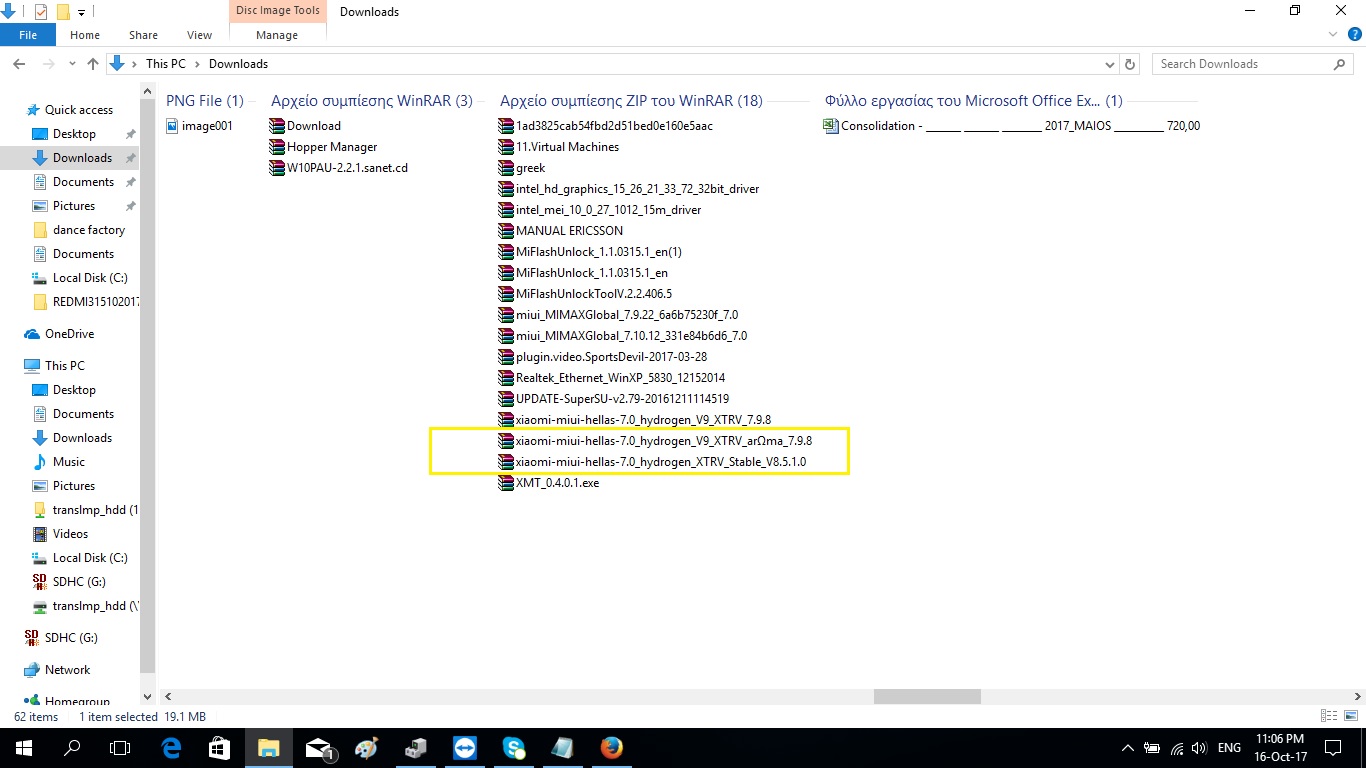Open TeamViewer from the taskbar
This screenshot has width=1366, height=768.
(465, 748)
